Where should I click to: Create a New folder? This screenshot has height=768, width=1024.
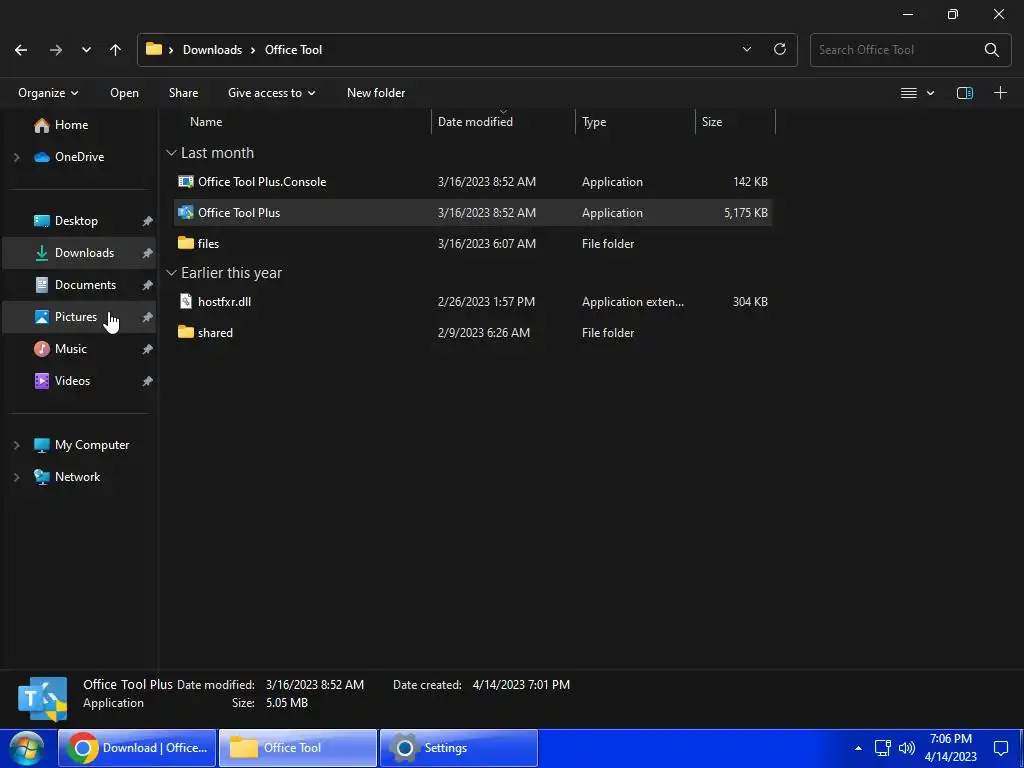point(376,93)
